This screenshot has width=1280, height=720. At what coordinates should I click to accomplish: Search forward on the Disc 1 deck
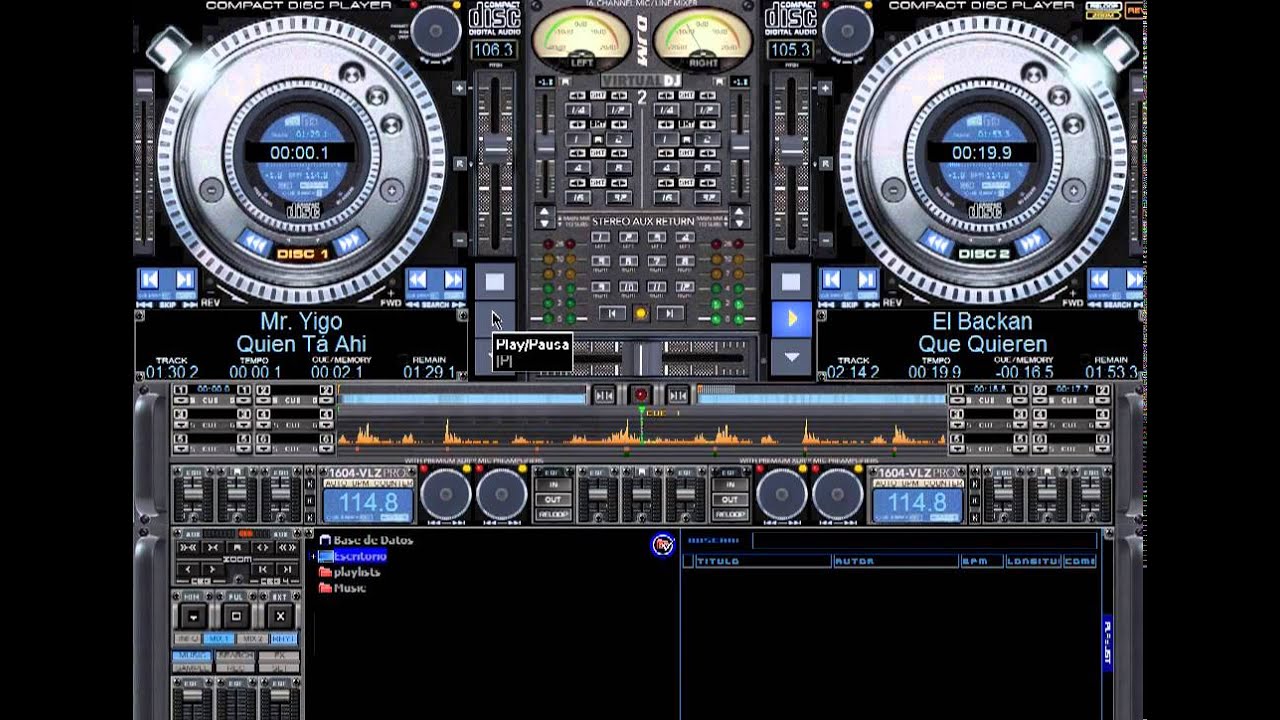[x=452, y=280]
